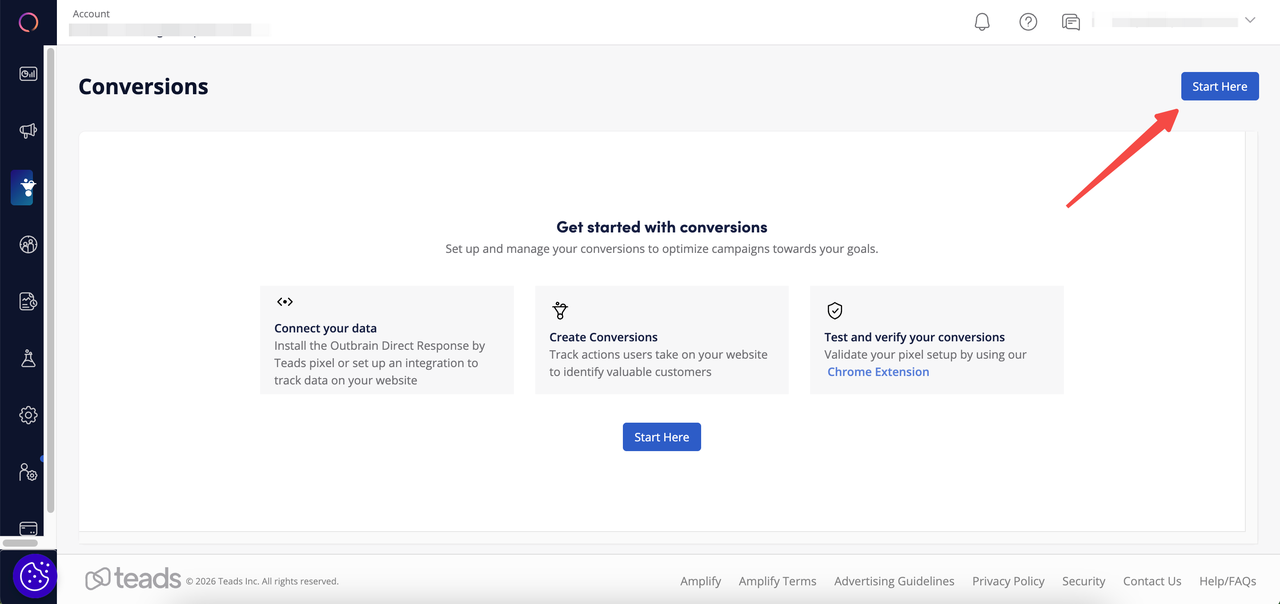This screenshot has width=1280, height=604.
Task: Open the settings gear in sidebar
Action: (x=28, y=415)
